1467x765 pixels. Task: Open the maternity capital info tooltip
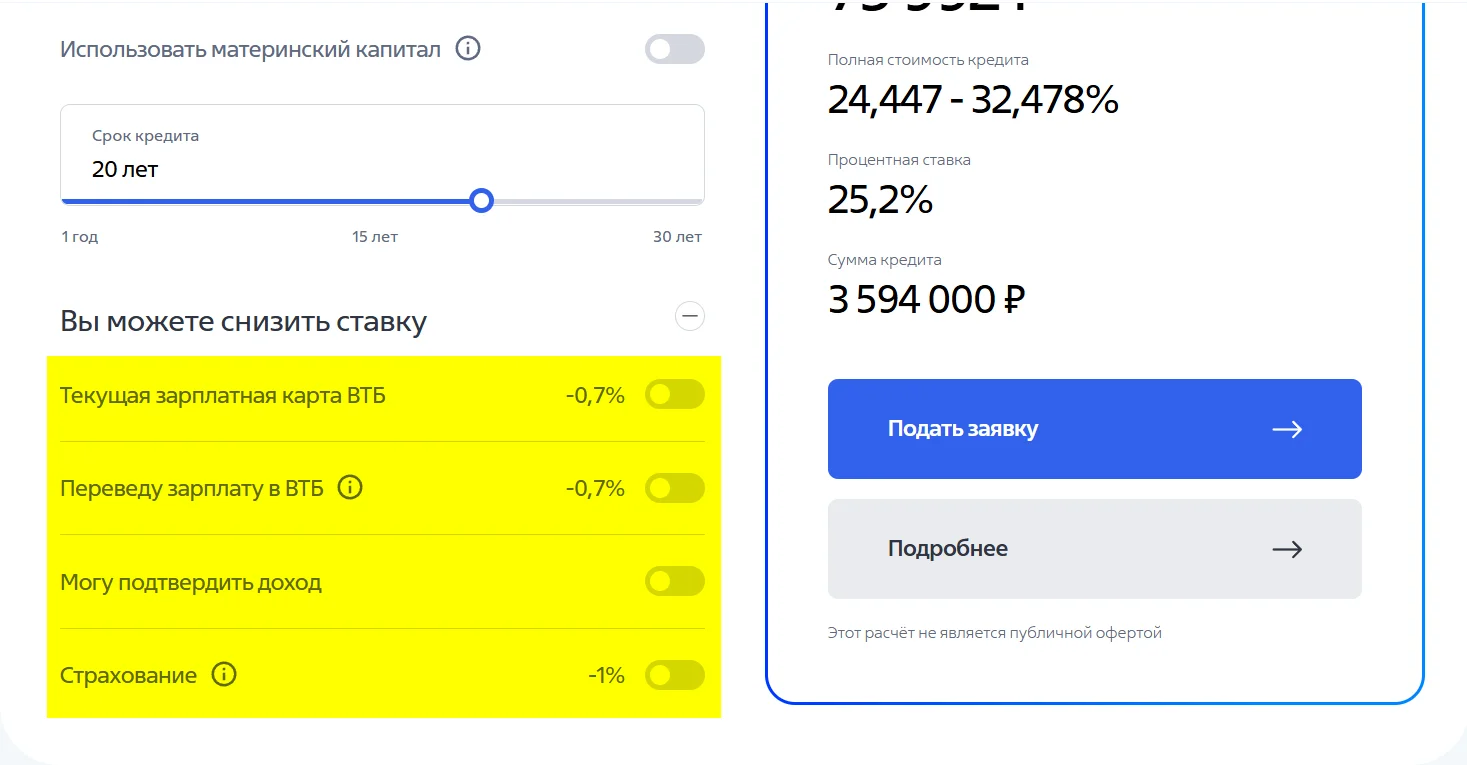[x=467, y=48]
